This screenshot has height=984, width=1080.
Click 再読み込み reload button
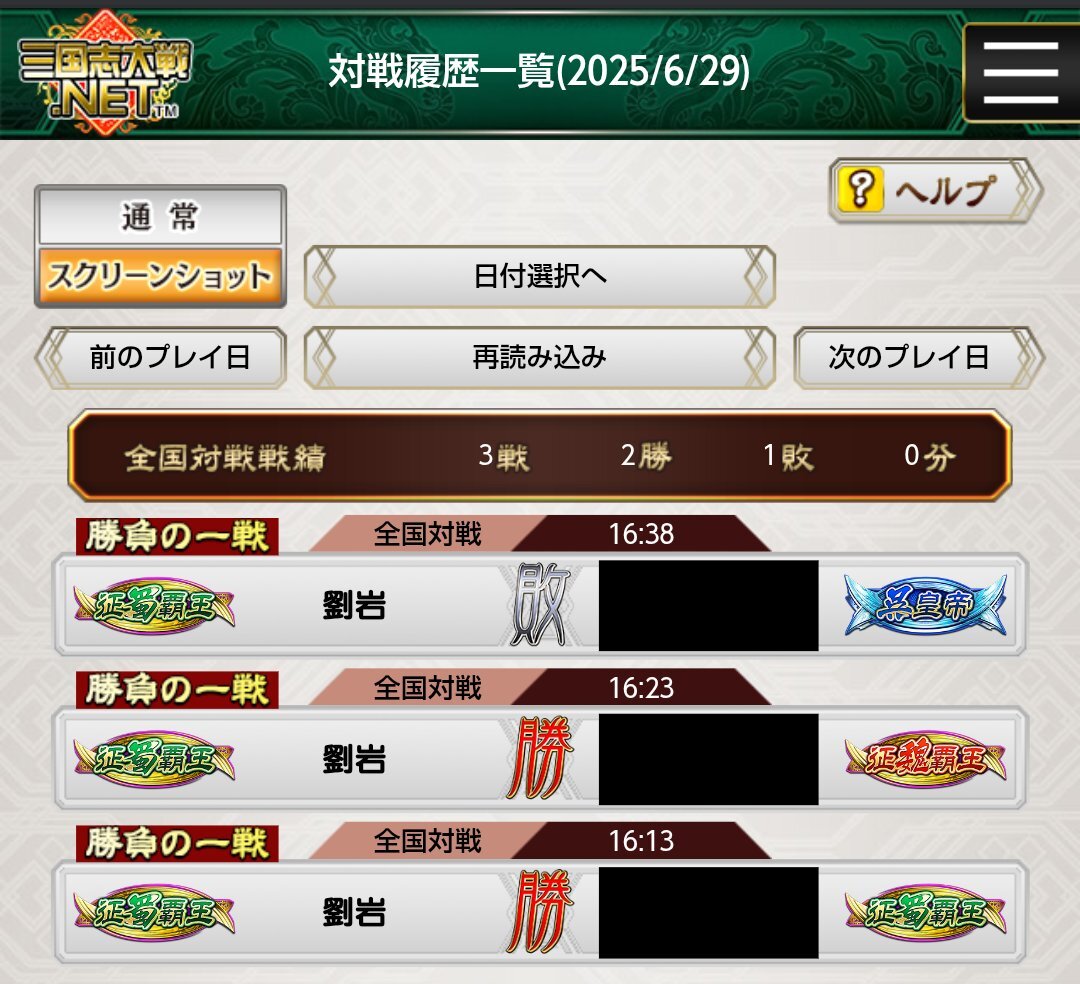click(x=540, y=357)
